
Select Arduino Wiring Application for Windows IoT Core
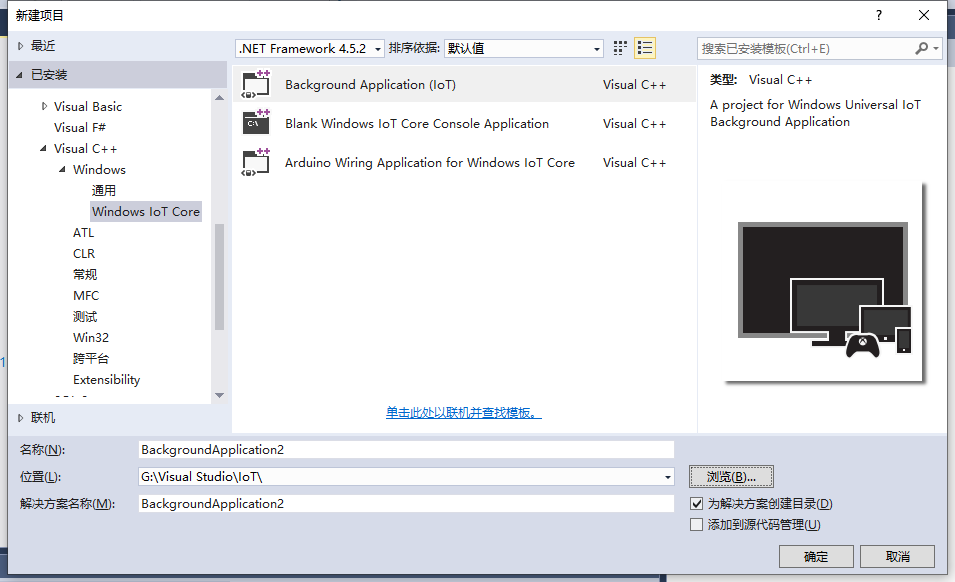(430, 163)
